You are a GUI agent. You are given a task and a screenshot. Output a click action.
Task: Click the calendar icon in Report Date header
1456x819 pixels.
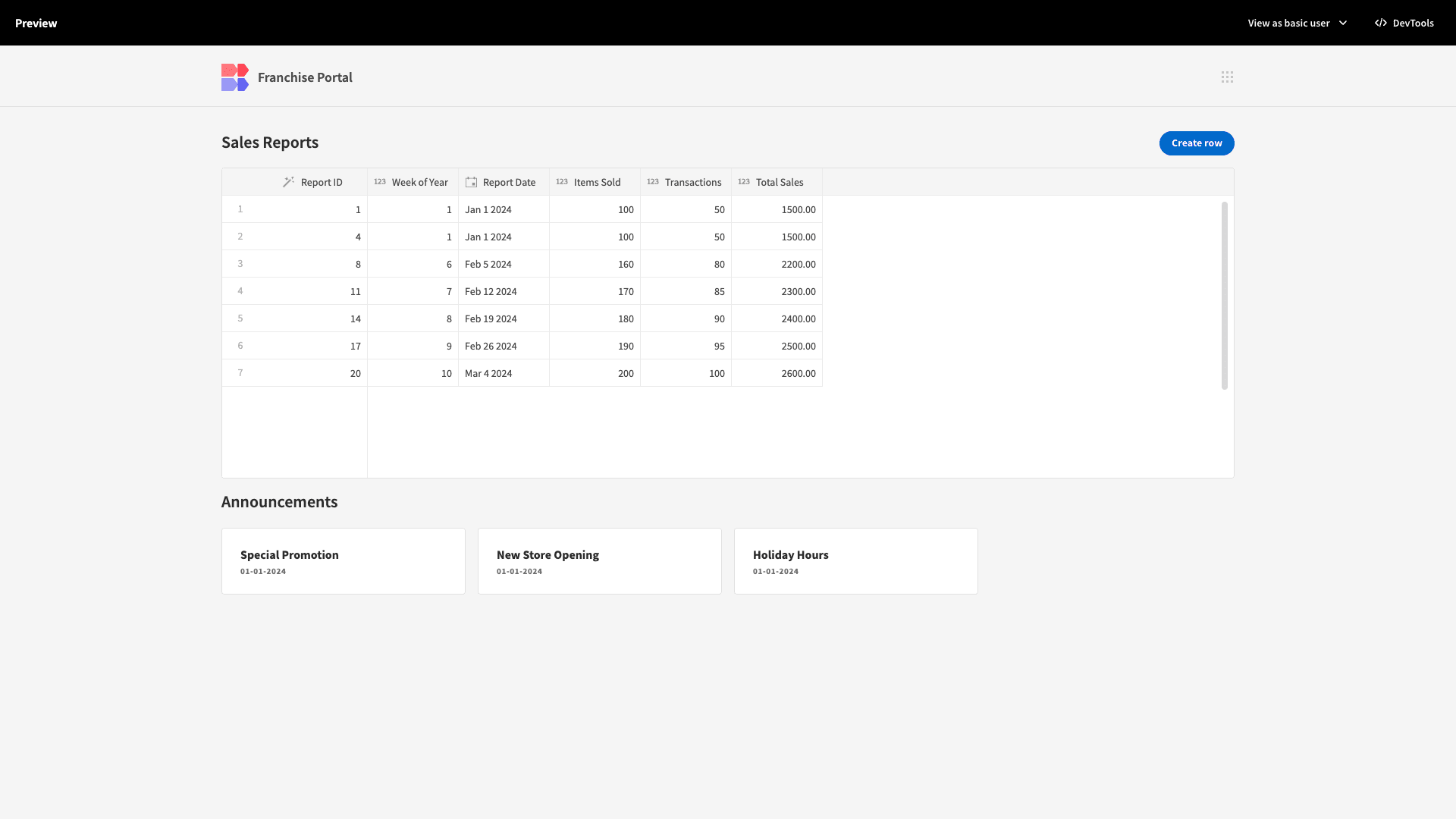[x=471, y=182]
